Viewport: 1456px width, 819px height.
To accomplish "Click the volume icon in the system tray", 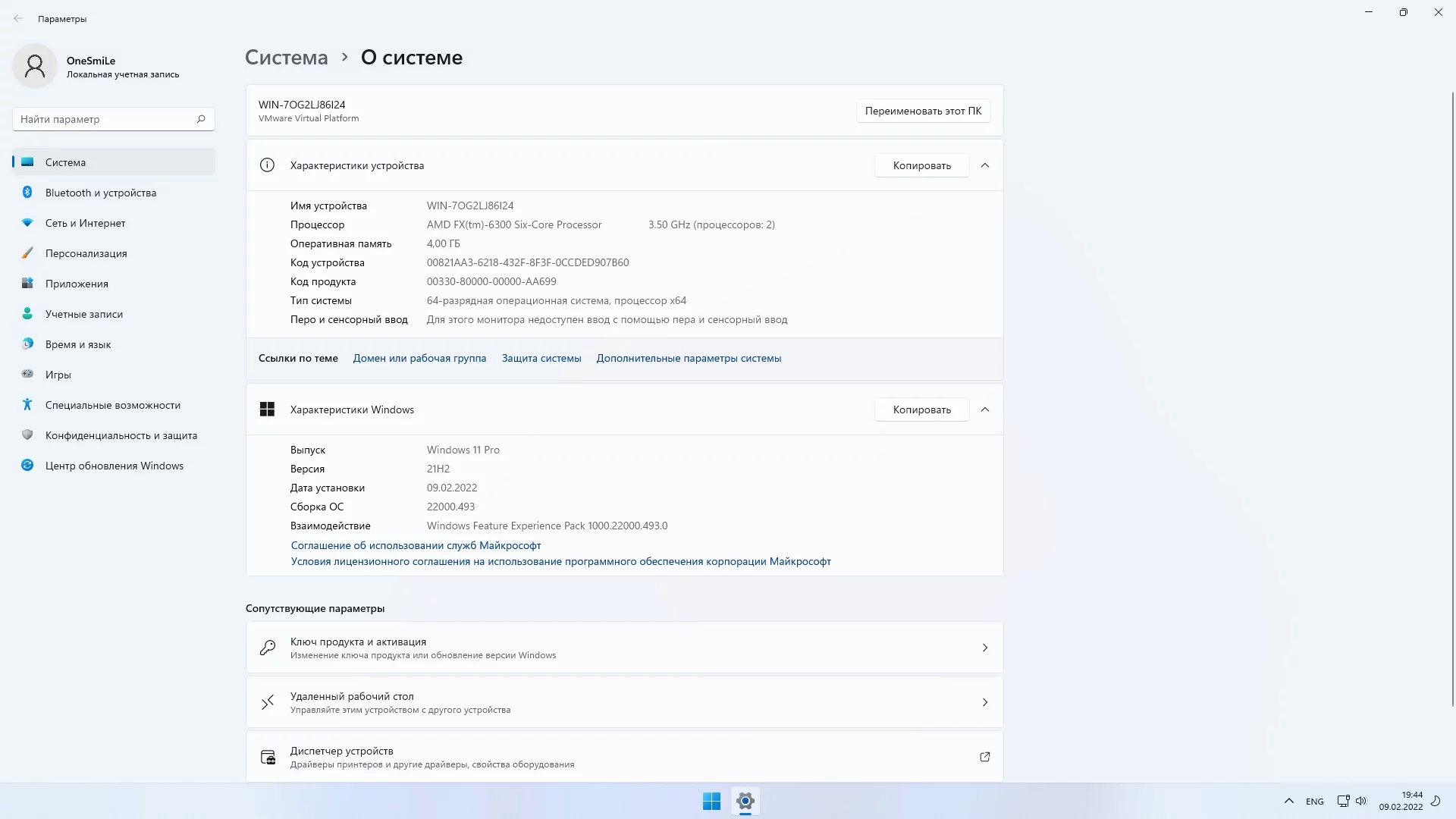I will coord(1361,801).
